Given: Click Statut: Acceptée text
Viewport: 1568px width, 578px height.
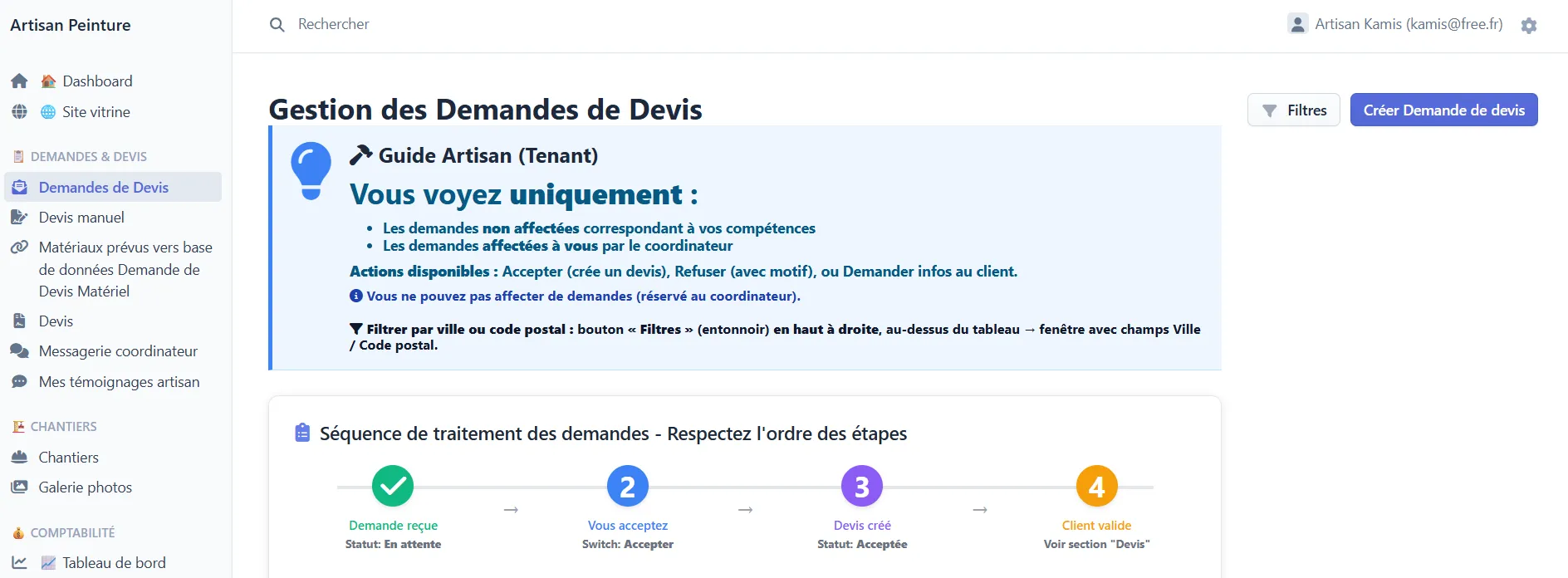Looking at the screenshot, I should point(862,545).
